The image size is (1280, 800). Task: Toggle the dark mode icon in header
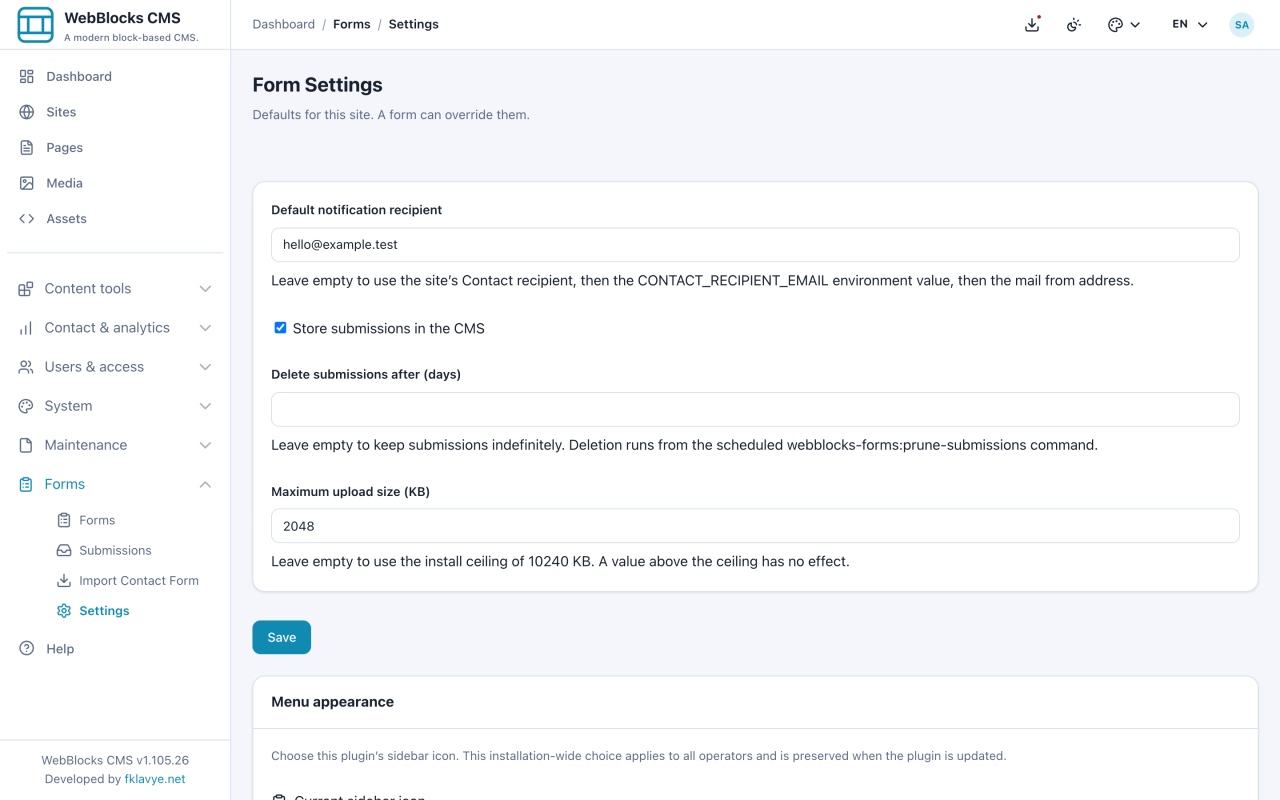click(x=1074, y=24)
